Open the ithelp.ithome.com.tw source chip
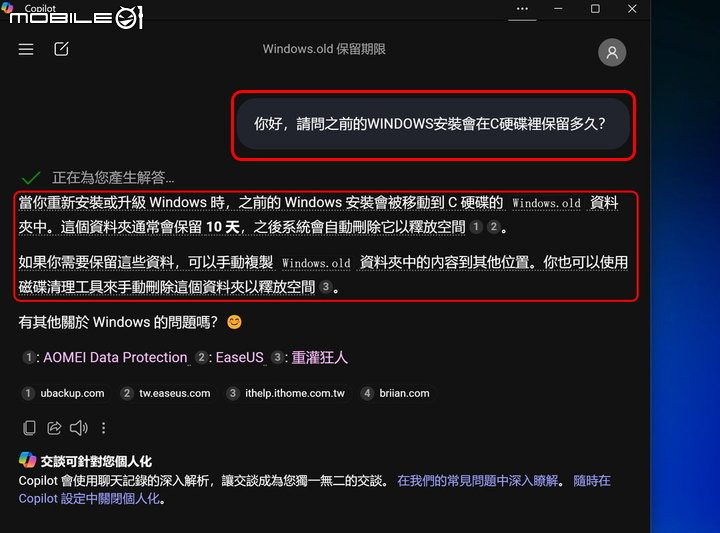 tap(287, 393)
